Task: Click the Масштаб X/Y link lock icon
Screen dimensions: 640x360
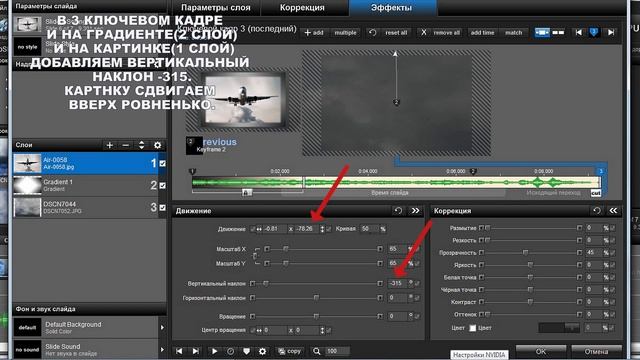Action: tap(255, 256)
